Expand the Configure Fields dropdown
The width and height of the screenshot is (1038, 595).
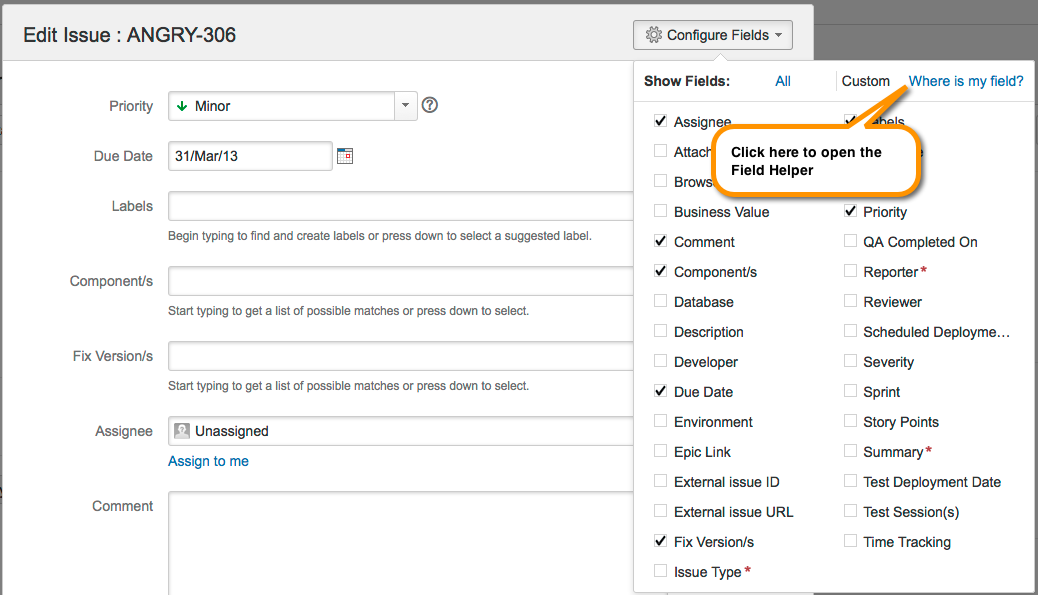[712, 35]
